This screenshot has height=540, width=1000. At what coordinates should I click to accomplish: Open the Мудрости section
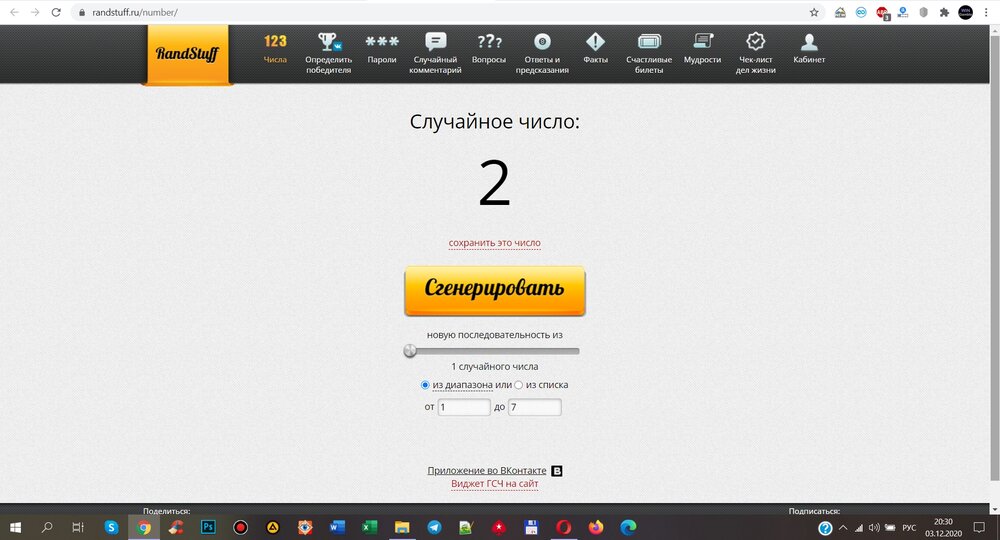point(702,48)
